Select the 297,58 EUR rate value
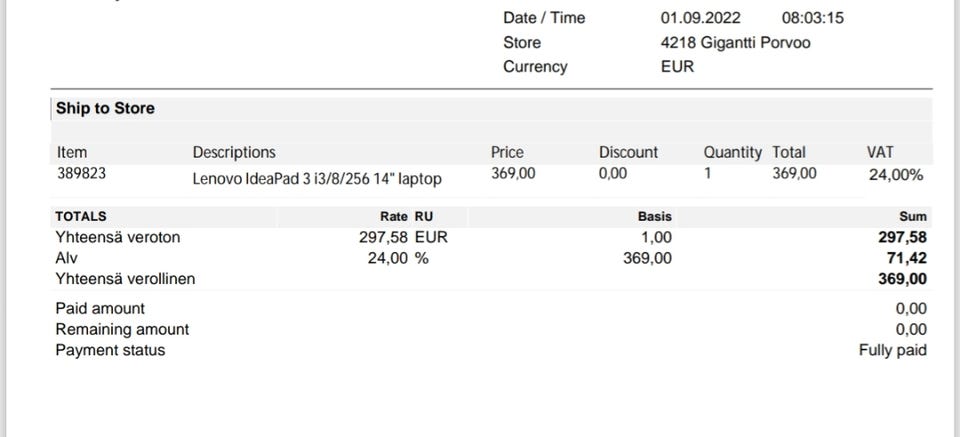960x437 pixels. (x=403, y=237)
